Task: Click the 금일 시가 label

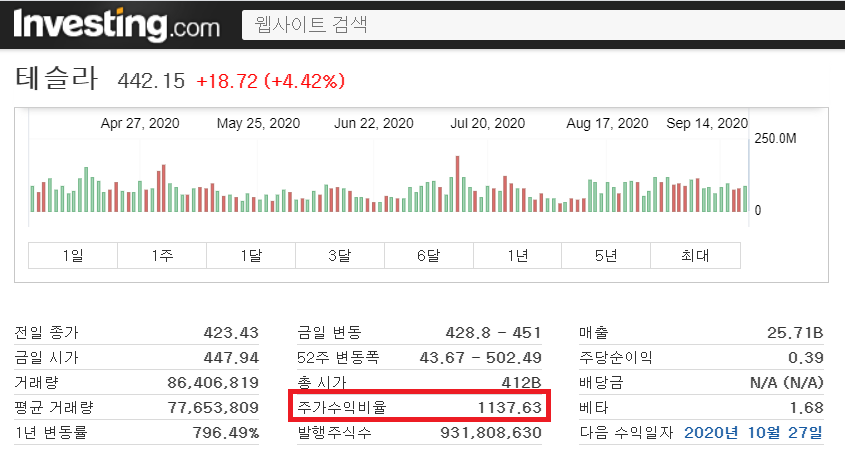Action: 46,357
